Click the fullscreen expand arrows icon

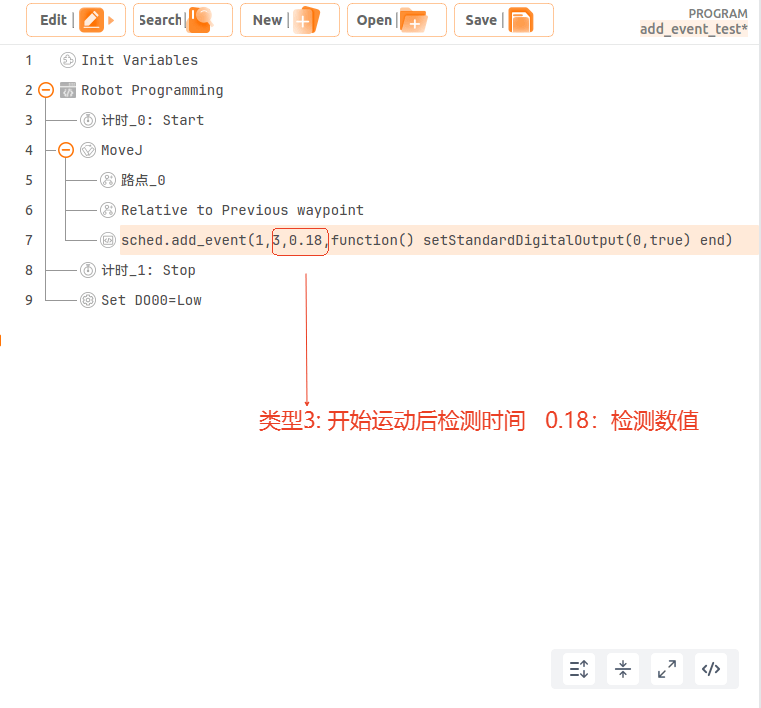tap(667, 669)
